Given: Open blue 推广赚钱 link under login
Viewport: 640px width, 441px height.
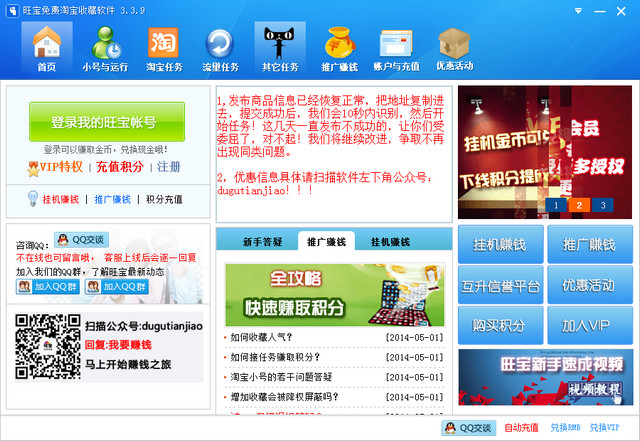Looking at the screenshot, I should 113,199.
